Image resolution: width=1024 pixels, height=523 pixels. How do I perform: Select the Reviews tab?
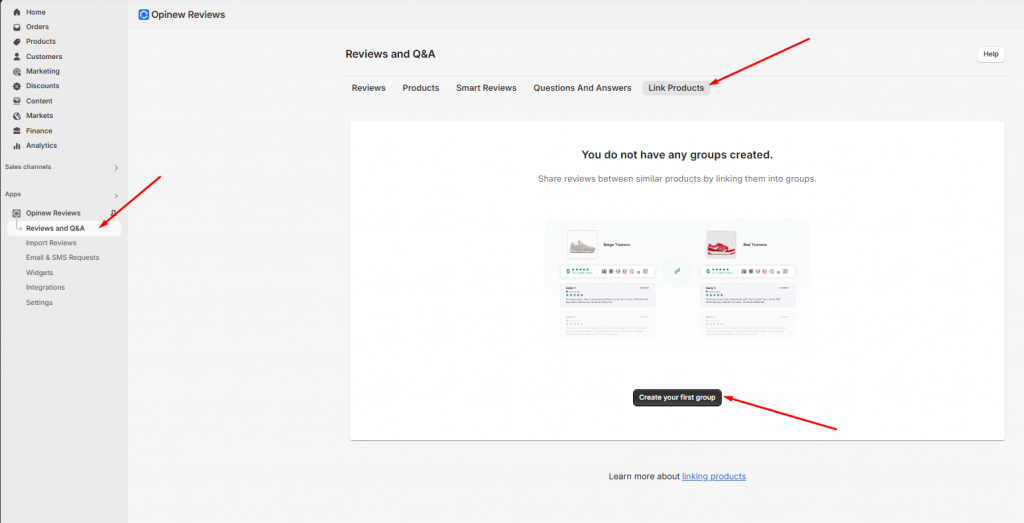click(368, 88)
